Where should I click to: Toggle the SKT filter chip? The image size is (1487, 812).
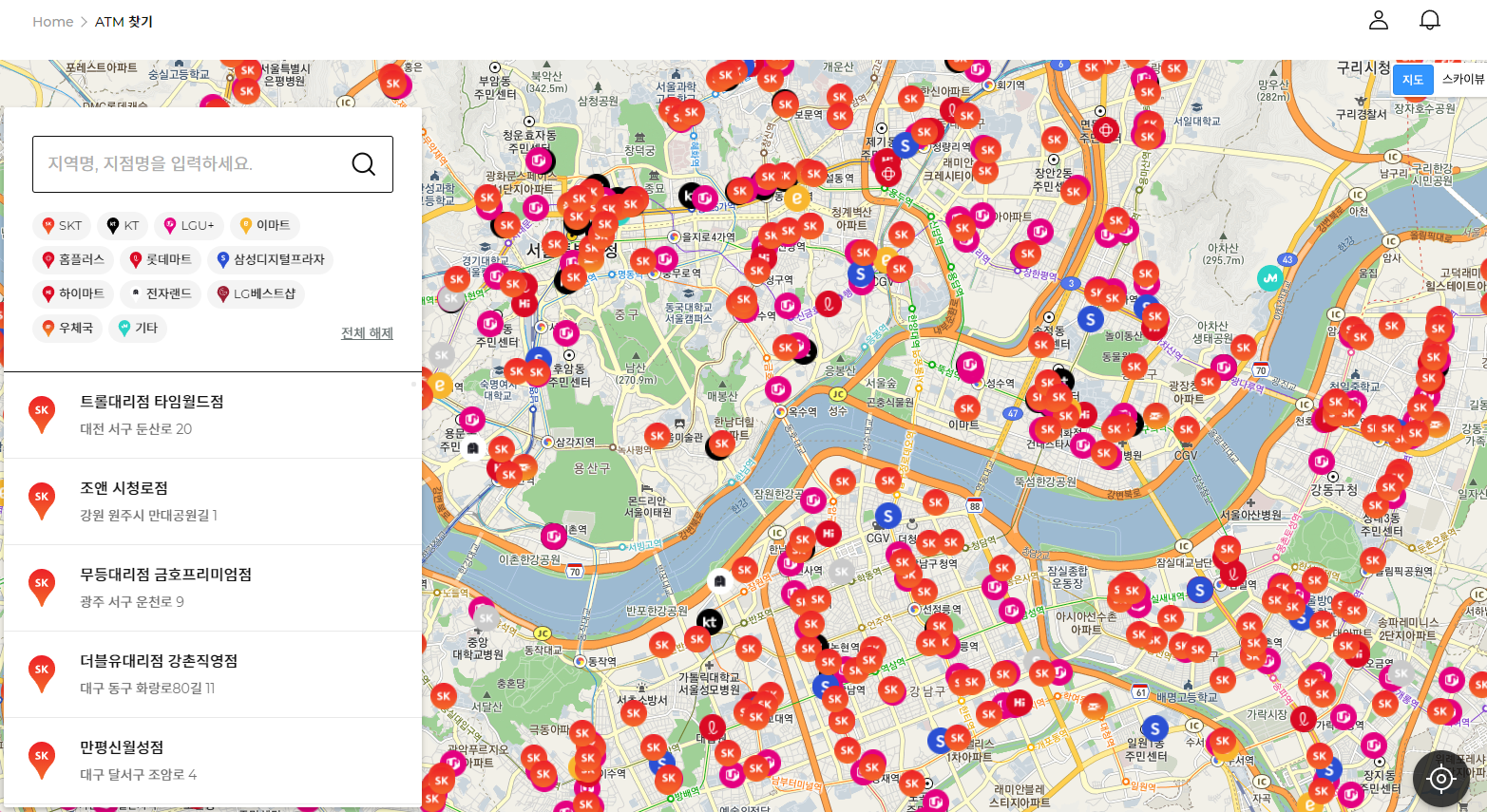tap(62, 225)
